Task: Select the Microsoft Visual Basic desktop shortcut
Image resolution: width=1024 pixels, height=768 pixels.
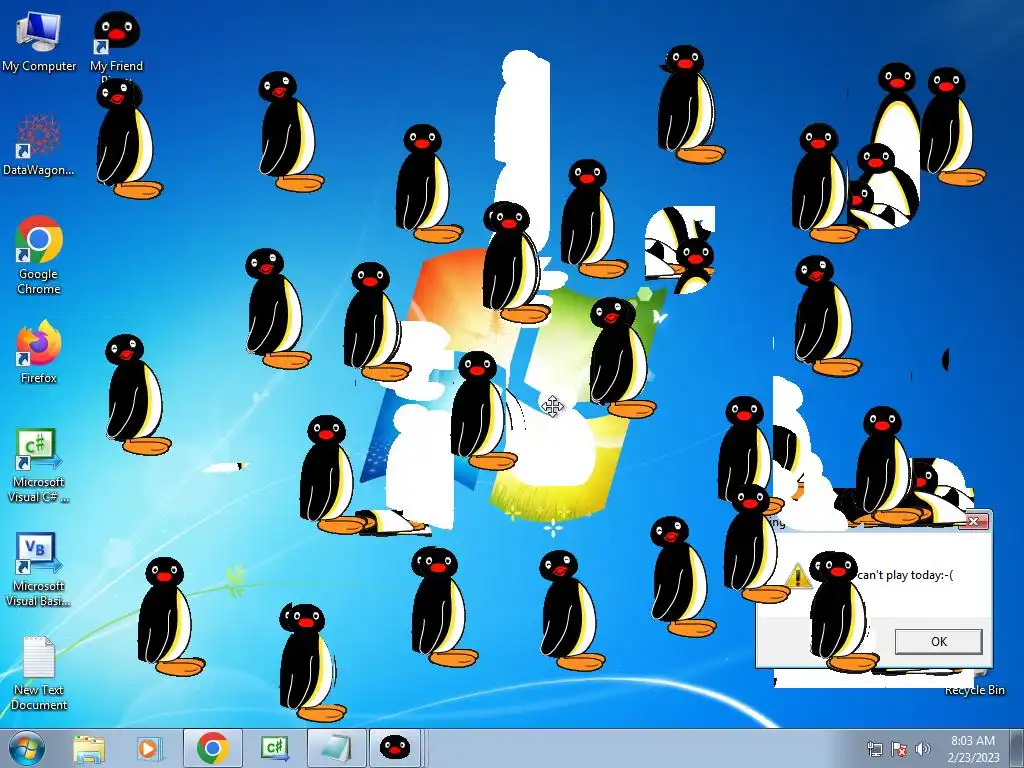Action: coord(39,570)
